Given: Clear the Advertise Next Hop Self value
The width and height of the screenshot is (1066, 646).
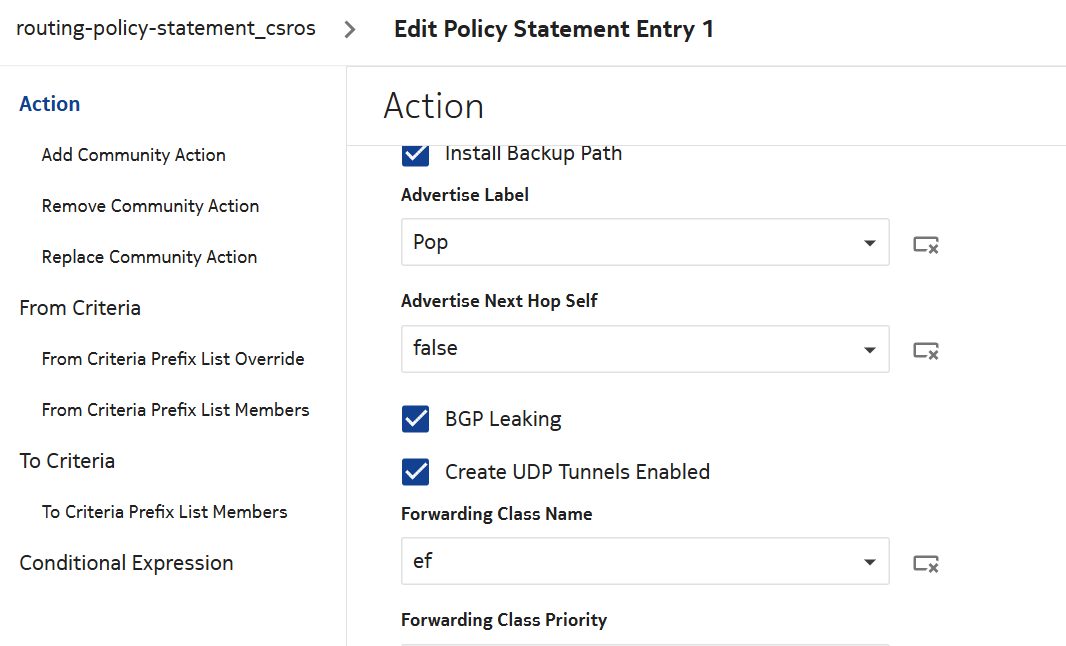Looking at the screenshot, I should (926, 350).
